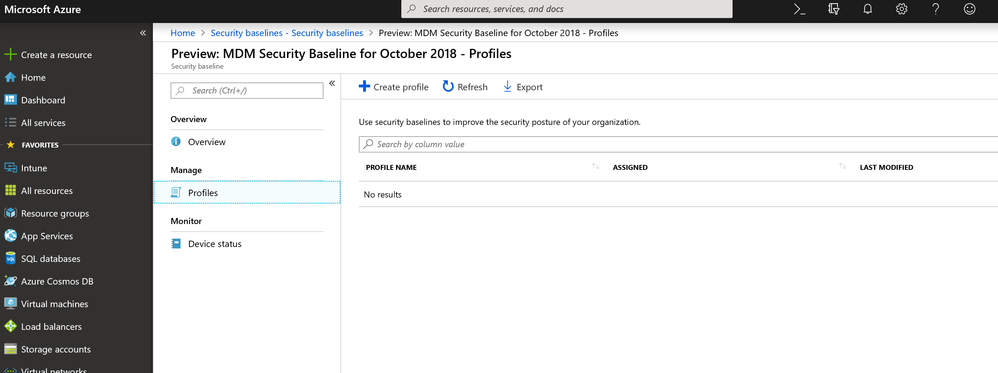Click the Home house icon in sidebar
This screenshot has width=998, height=373.
pyautogui.click(x=10, y=77)
